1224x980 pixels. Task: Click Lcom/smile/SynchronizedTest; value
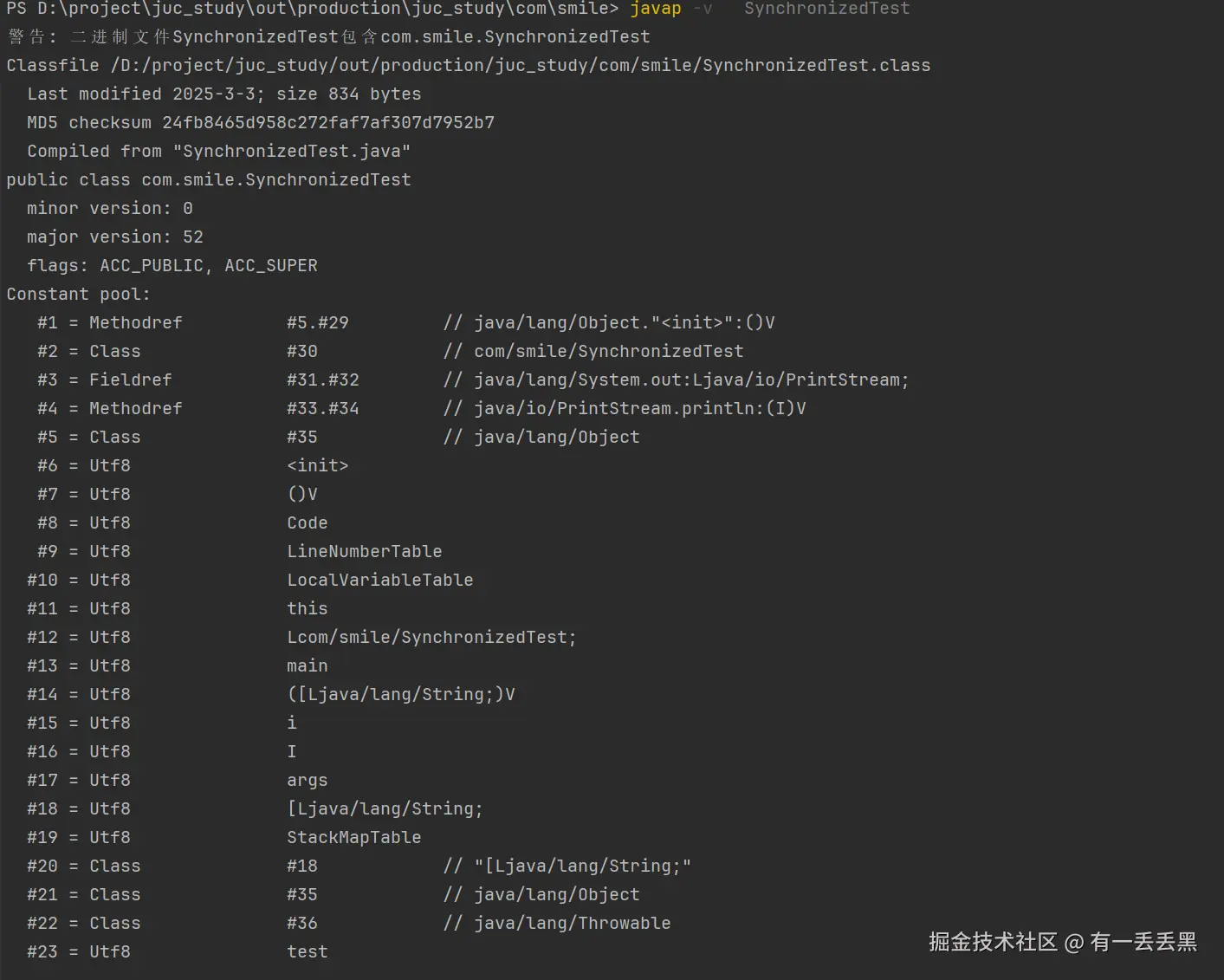tap(431, 638)
